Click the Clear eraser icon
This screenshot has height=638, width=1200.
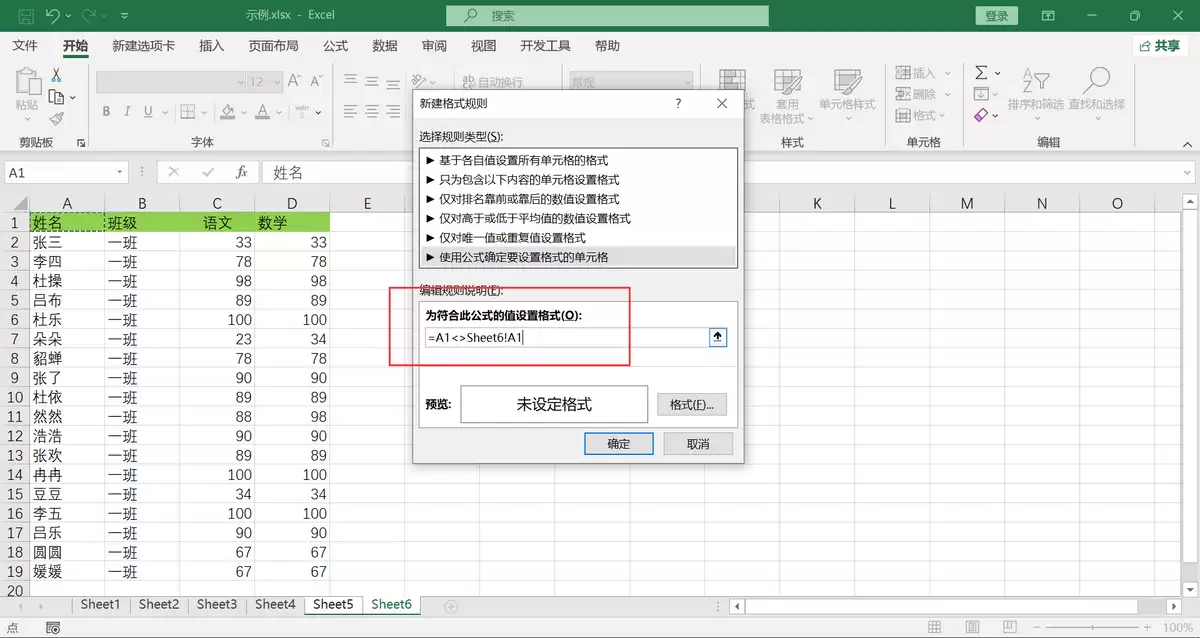click(x=981, y=116)
